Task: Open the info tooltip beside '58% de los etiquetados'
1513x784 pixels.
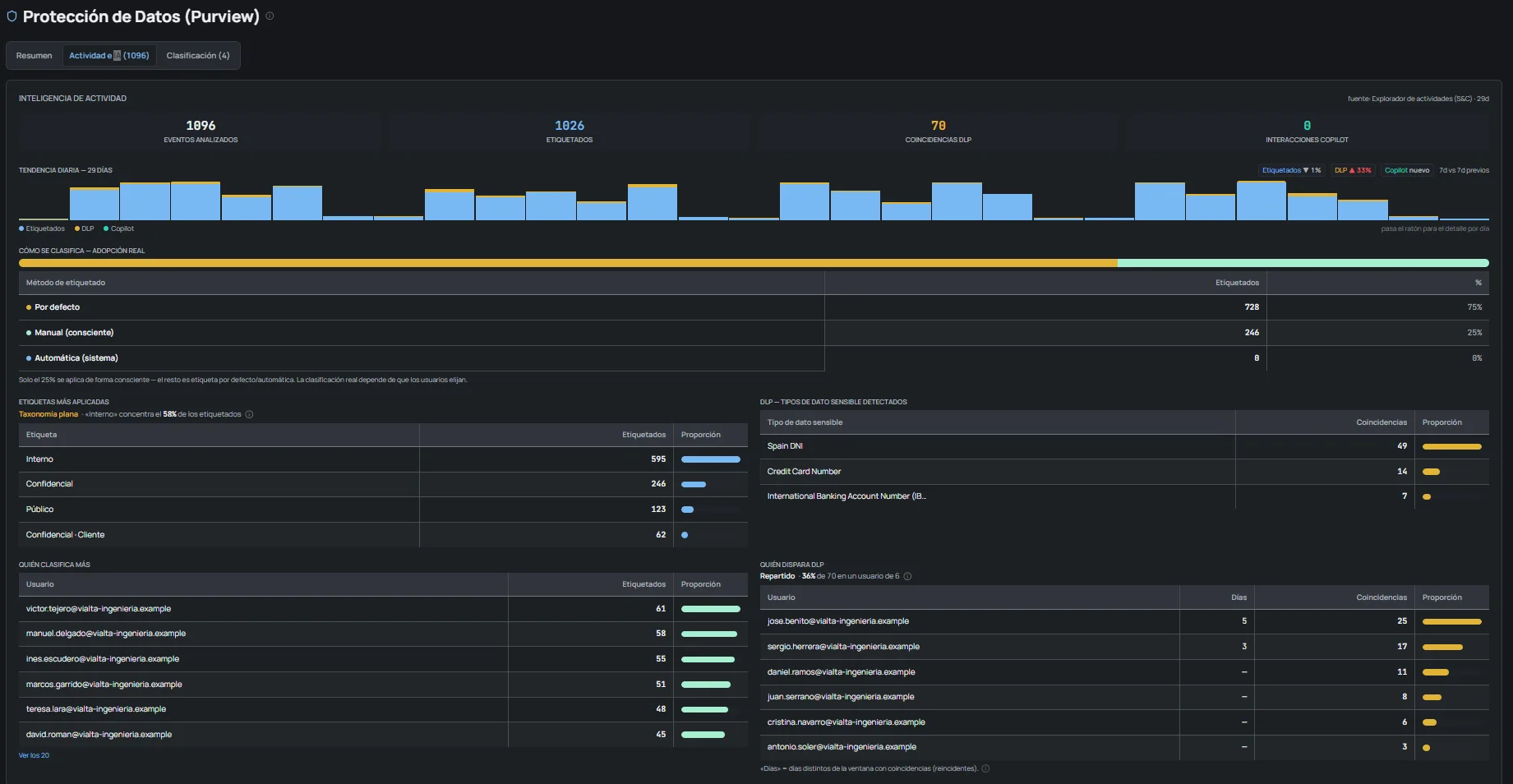Action: tap(249, 414)
